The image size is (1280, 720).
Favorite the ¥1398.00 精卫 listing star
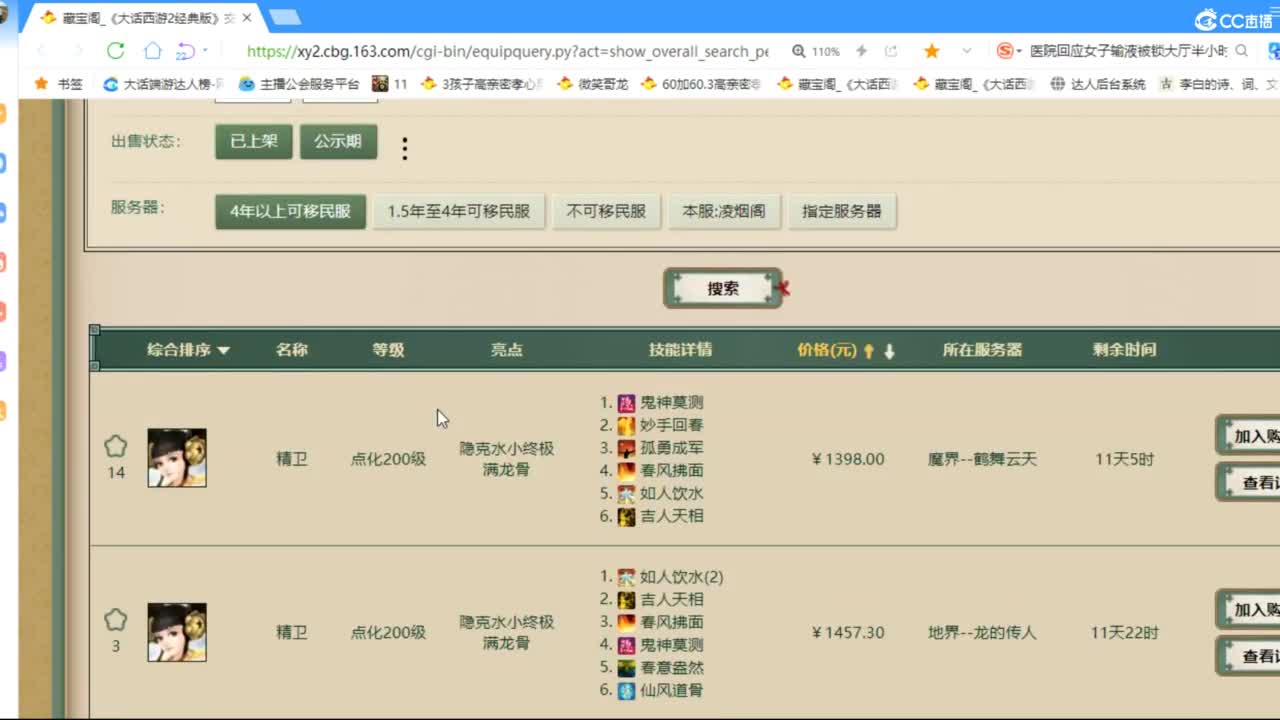click(x=116, y=447)
